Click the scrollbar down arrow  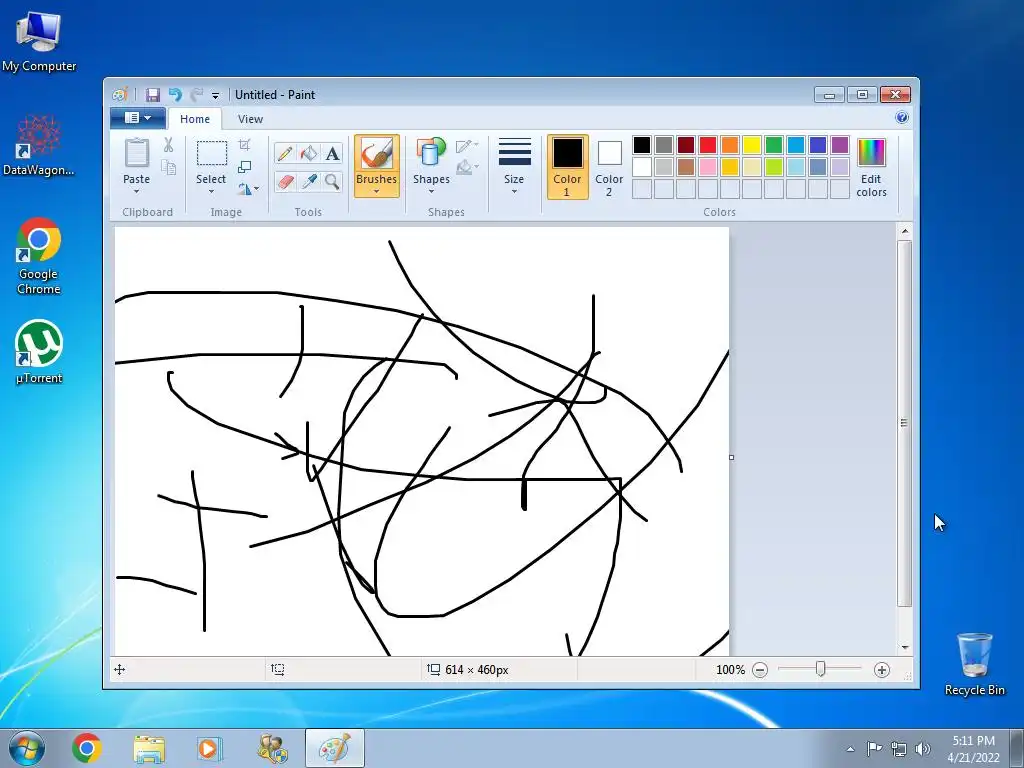(904, 648)
